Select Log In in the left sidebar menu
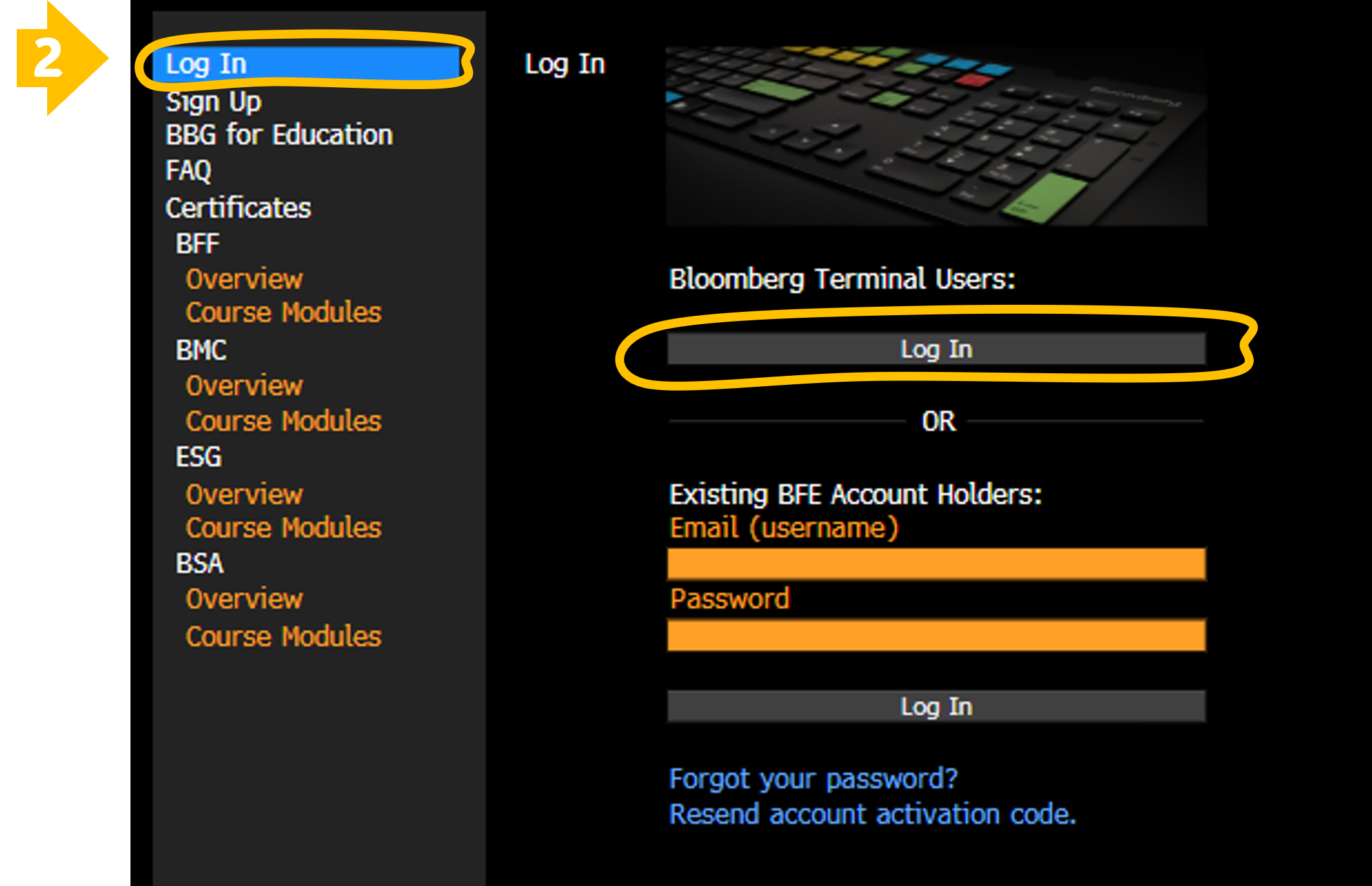1372x886 pixels. (207, 64)
